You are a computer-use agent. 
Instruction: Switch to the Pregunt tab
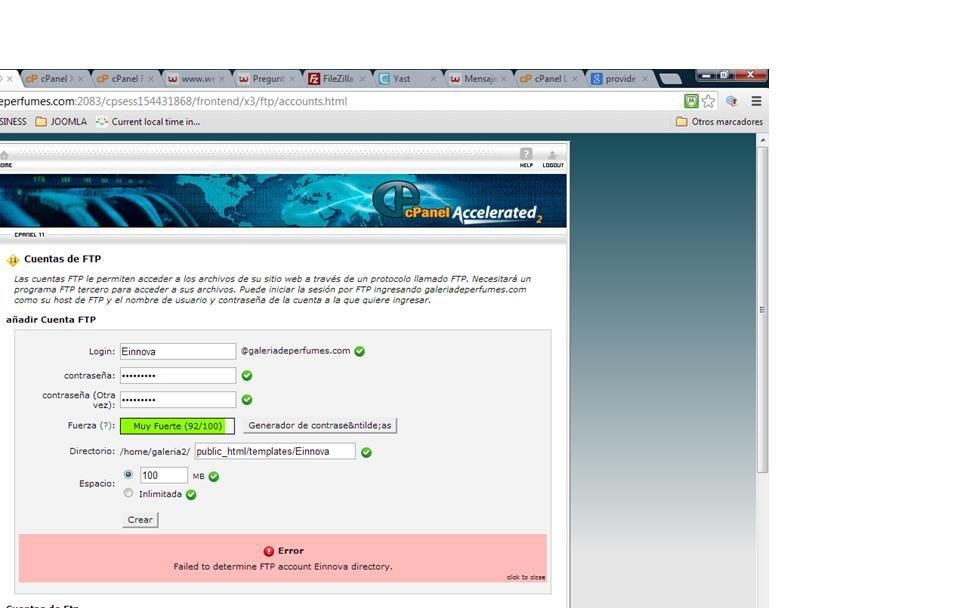click(267, 79)
